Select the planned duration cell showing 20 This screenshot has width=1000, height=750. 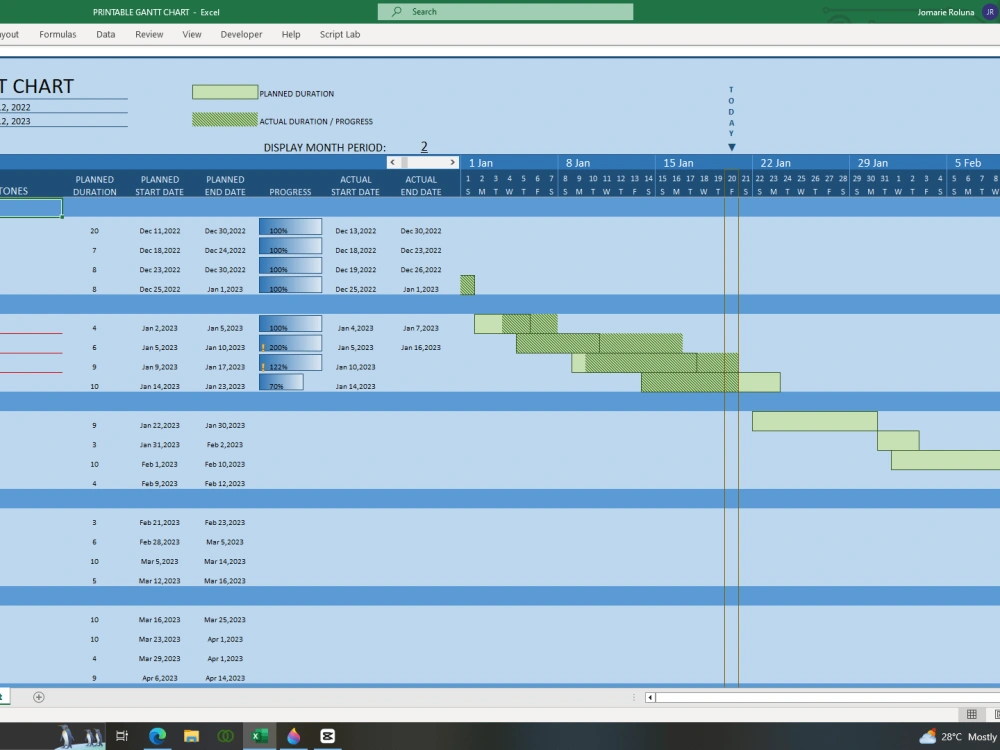(x=94, y=231)
